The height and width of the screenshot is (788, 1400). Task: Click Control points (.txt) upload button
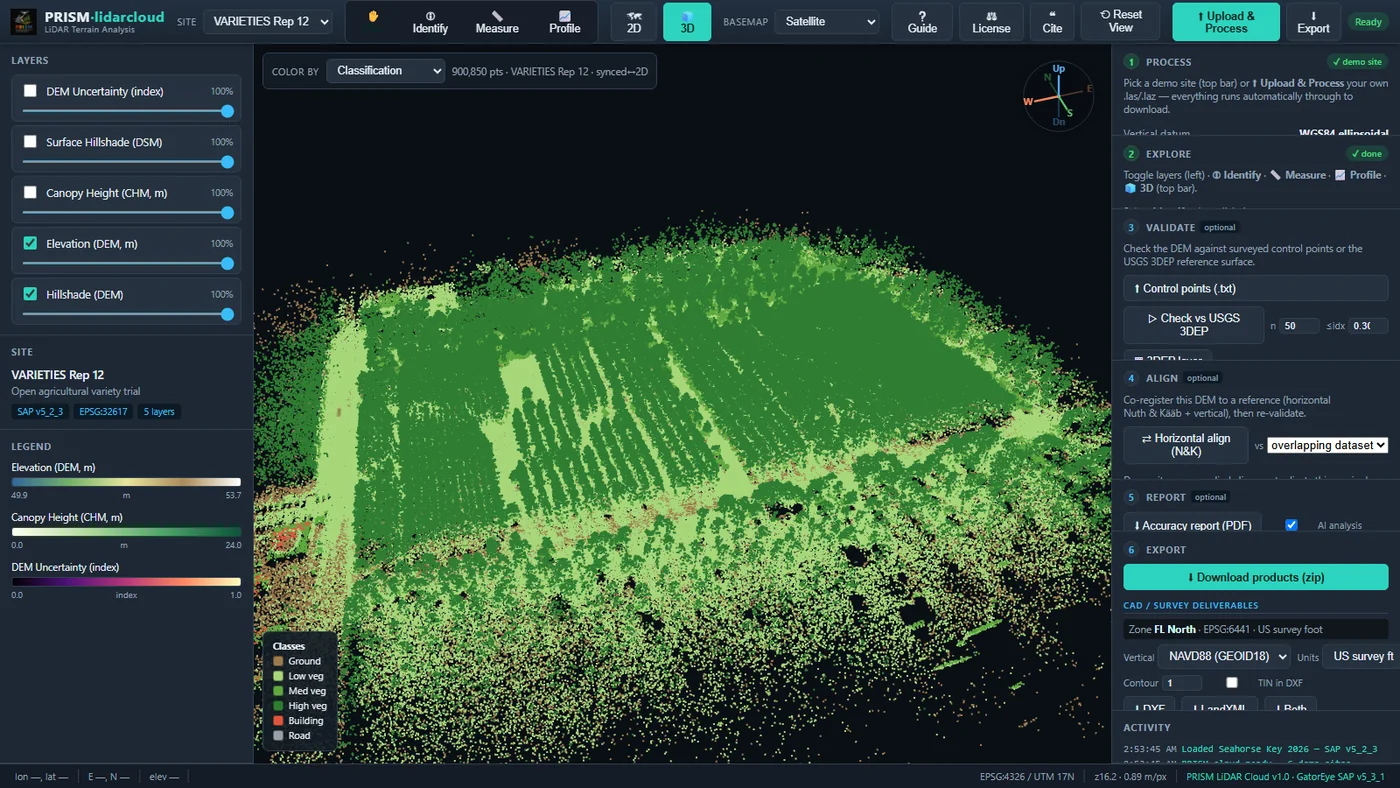1256,289
